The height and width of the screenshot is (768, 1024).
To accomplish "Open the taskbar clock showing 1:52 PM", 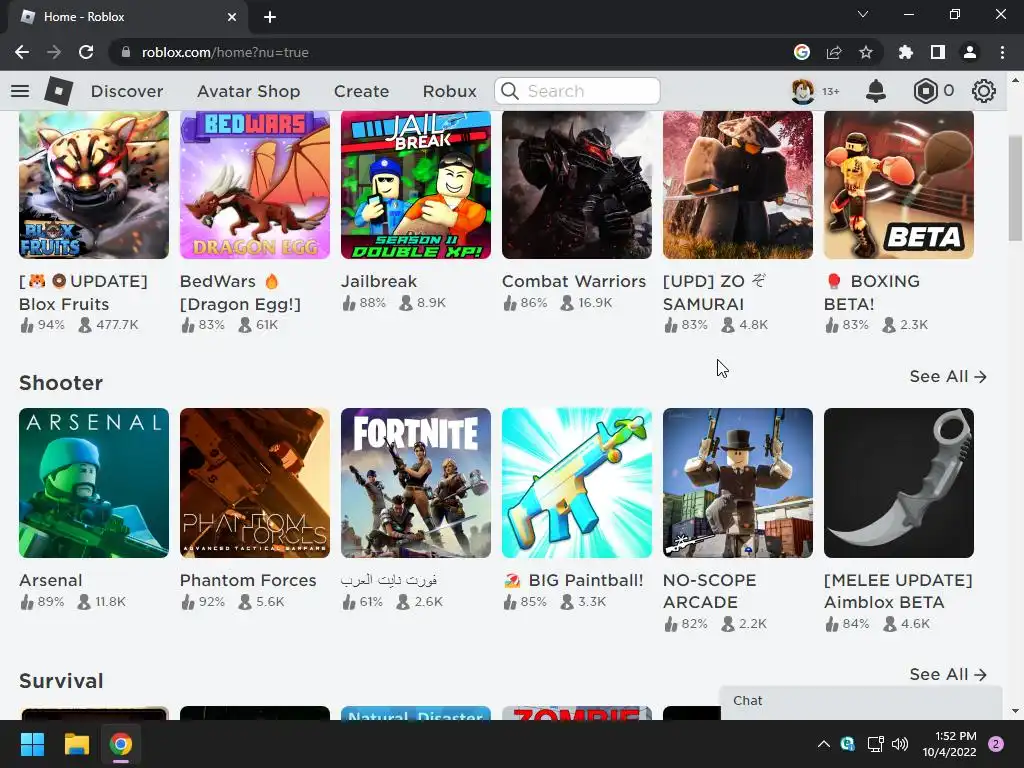I will (949, 744).
